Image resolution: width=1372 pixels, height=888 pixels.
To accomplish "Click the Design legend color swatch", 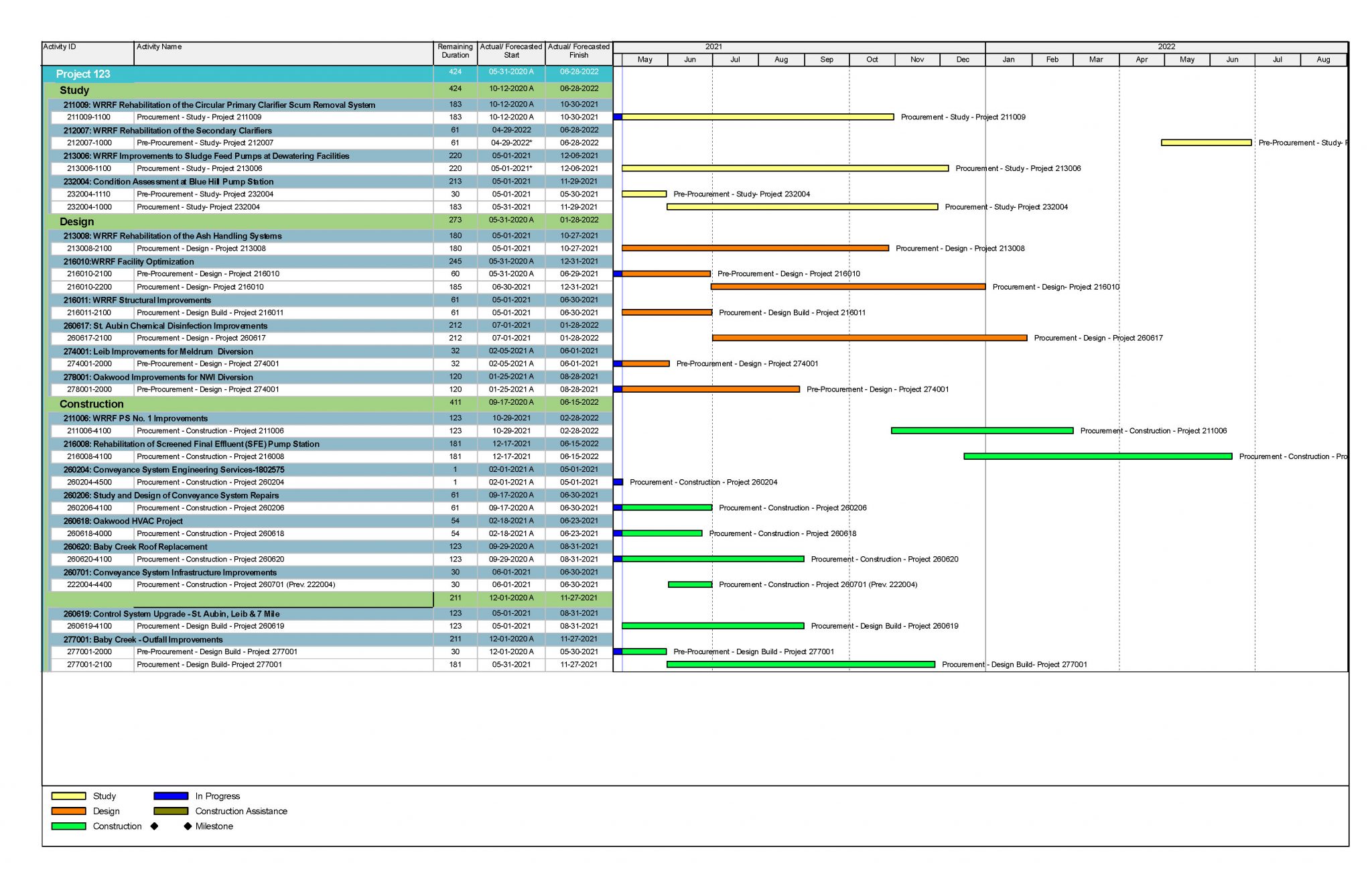I will click(69, 811).
